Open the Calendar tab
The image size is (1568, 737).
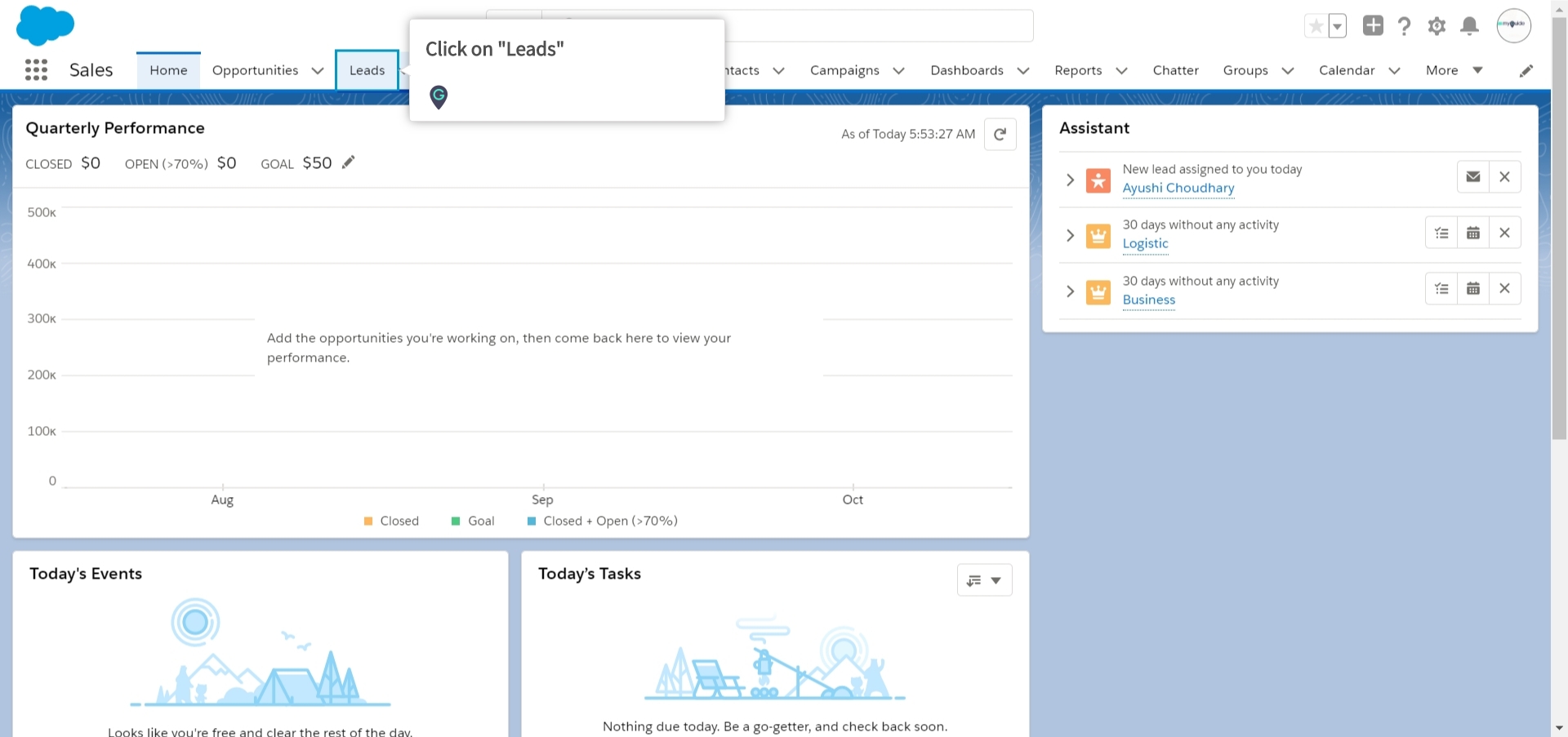(1347, 70)
